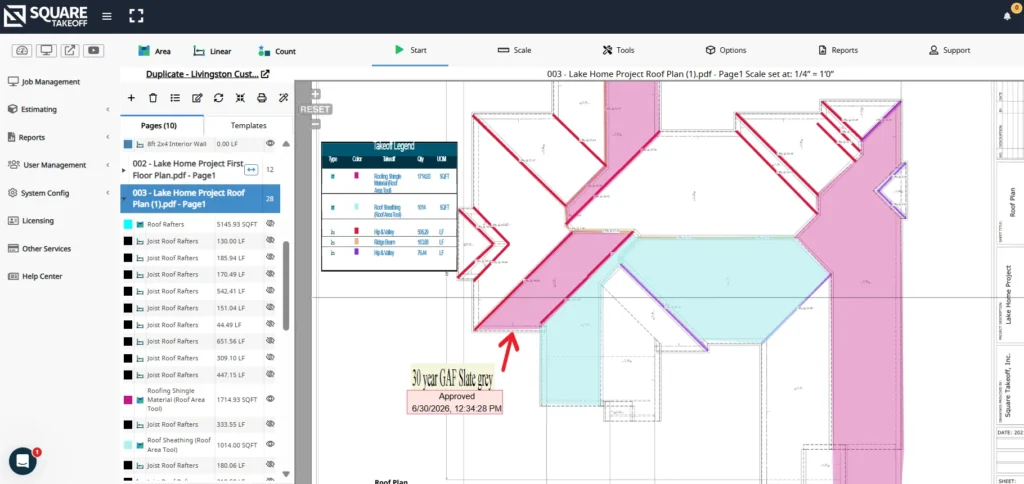
Task: Open the Scale menu
Action: coord(514,50)
